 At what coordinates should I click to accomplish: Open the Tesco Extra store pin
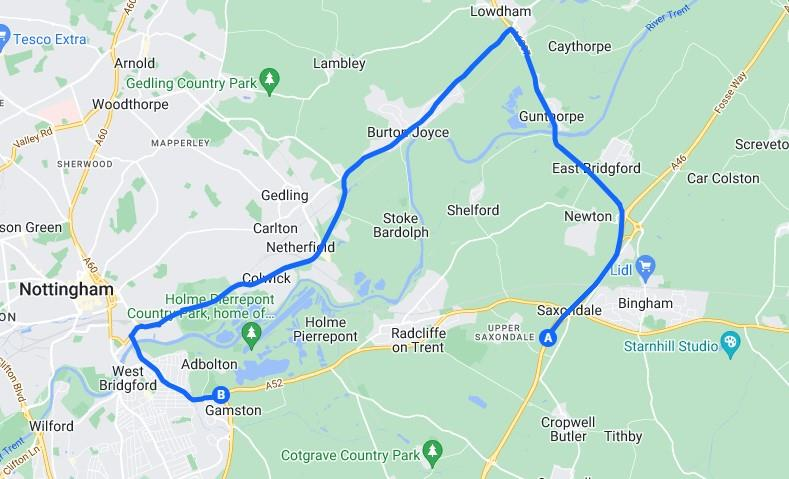pos(3,38)
